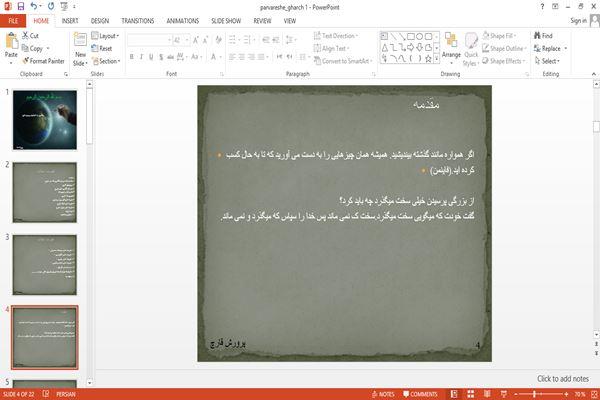Viewport: 600px width, 400px height.
Task: Click the Save icon in quick access toolbar
Action: [x=21, y=6]
